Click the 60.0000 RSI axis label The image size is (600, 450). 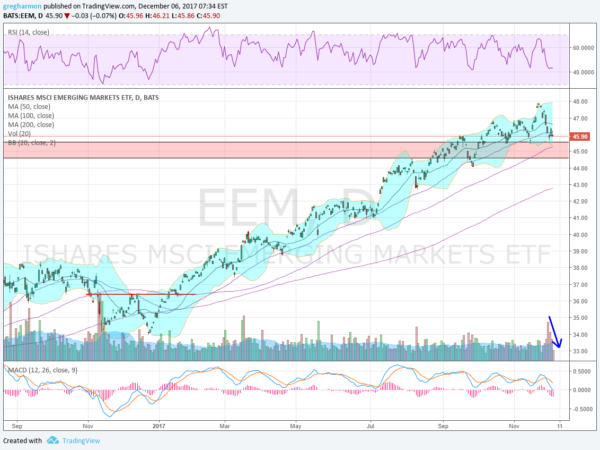click(583, 48)
